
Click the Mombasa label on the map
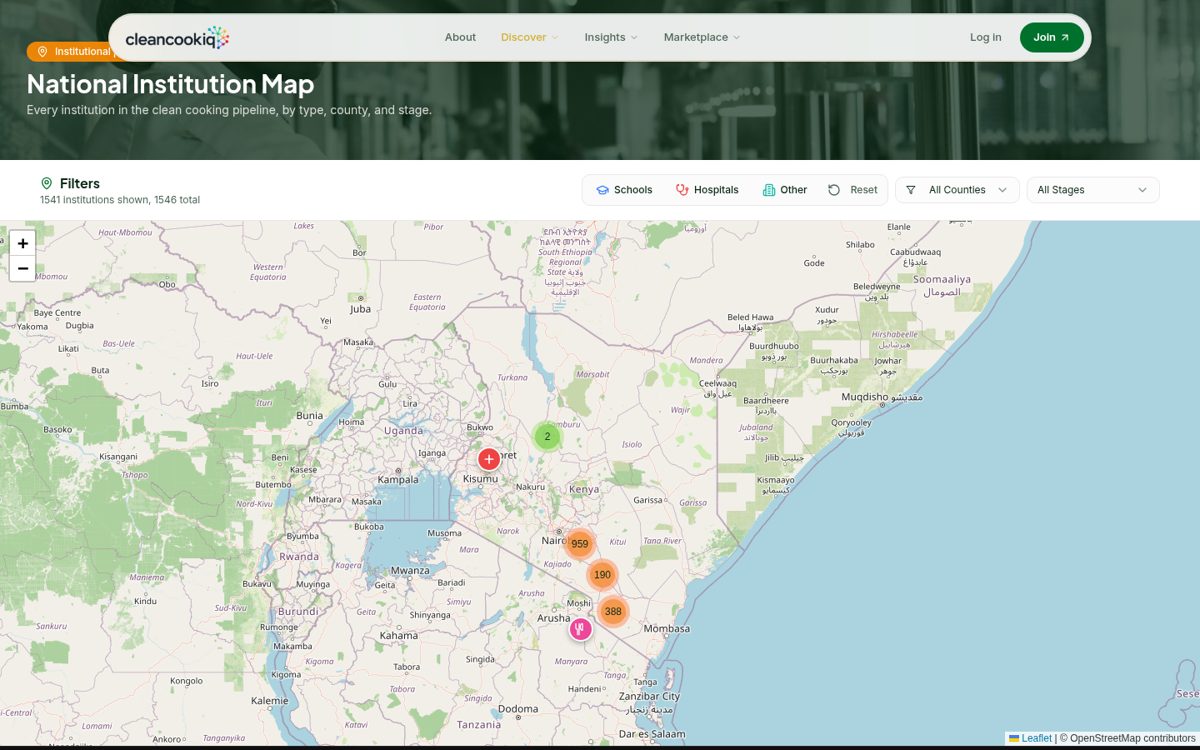[x=667, y=629]
